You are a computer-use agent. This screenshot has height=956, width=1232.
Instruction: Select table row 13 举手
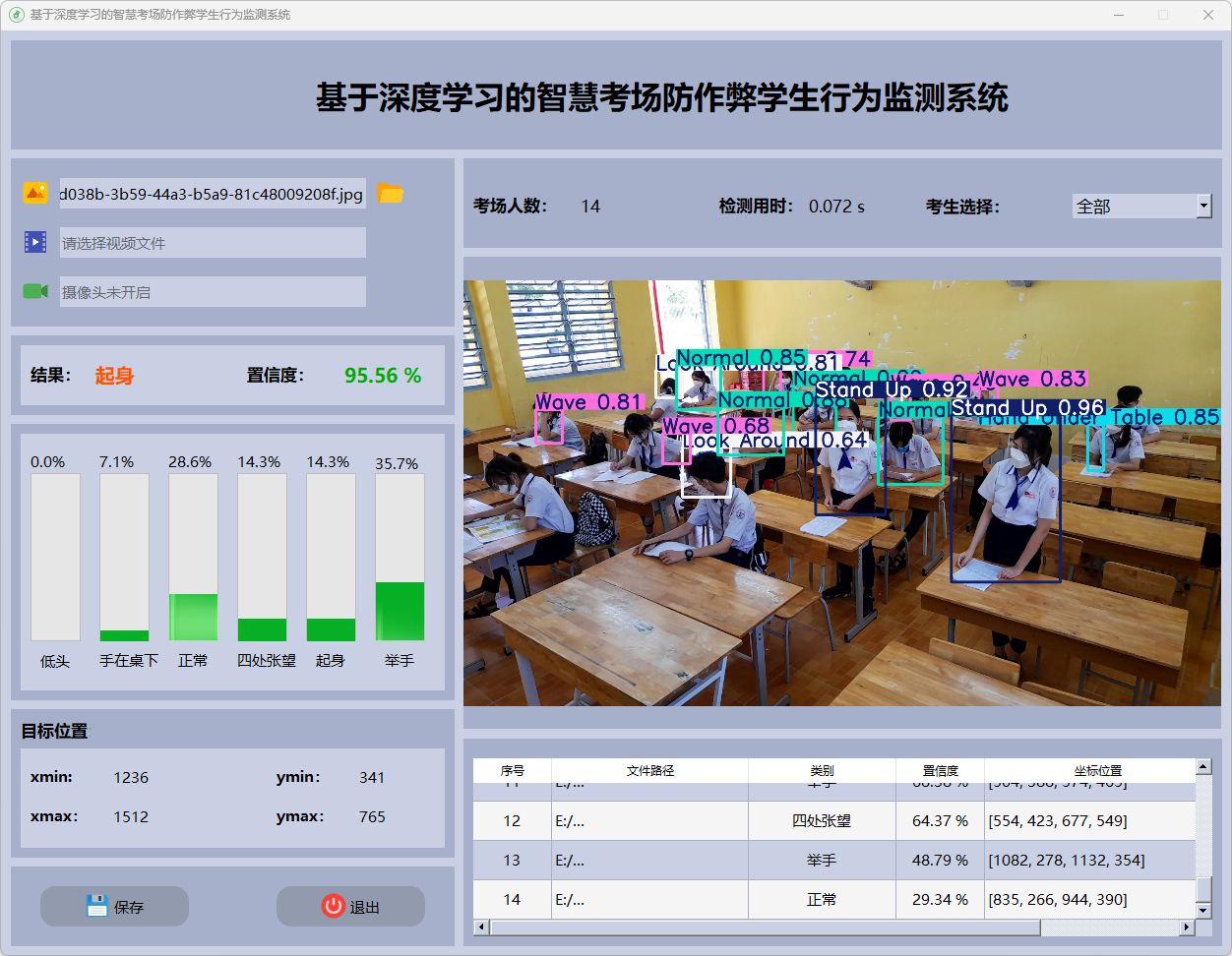[x=822, y=860]
